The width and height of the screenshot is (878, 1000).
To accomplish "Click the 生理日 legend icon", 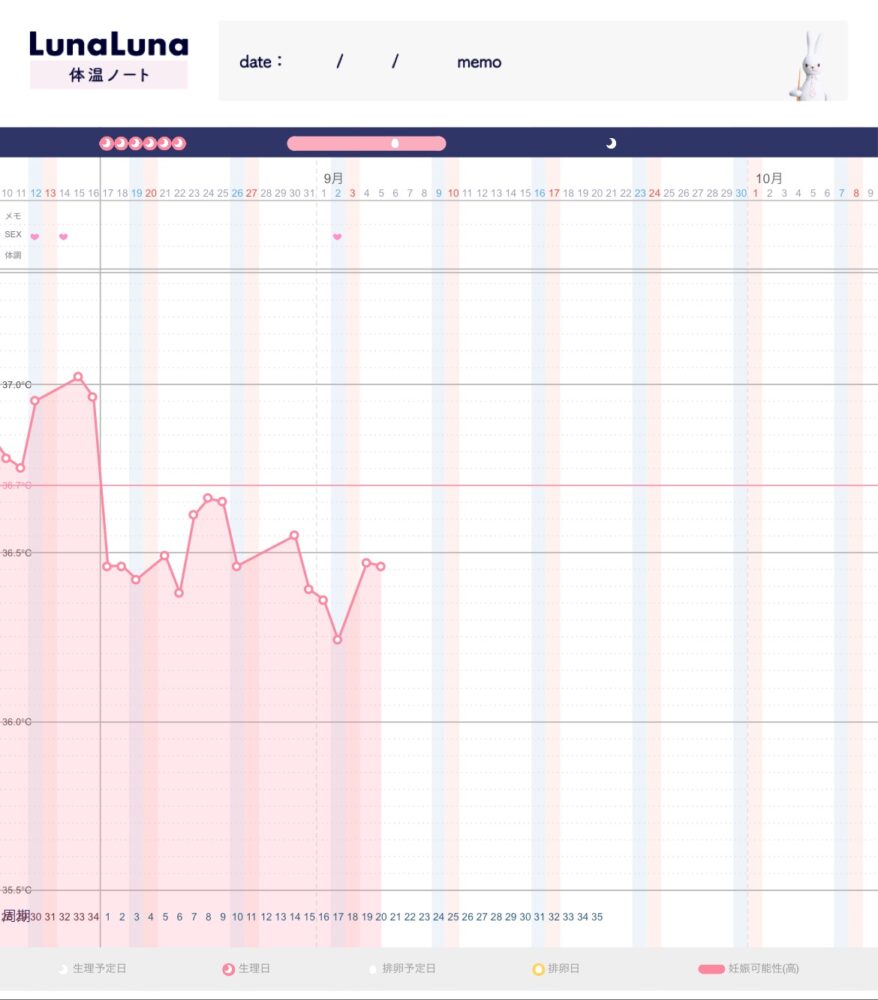I will pos(228,969).
